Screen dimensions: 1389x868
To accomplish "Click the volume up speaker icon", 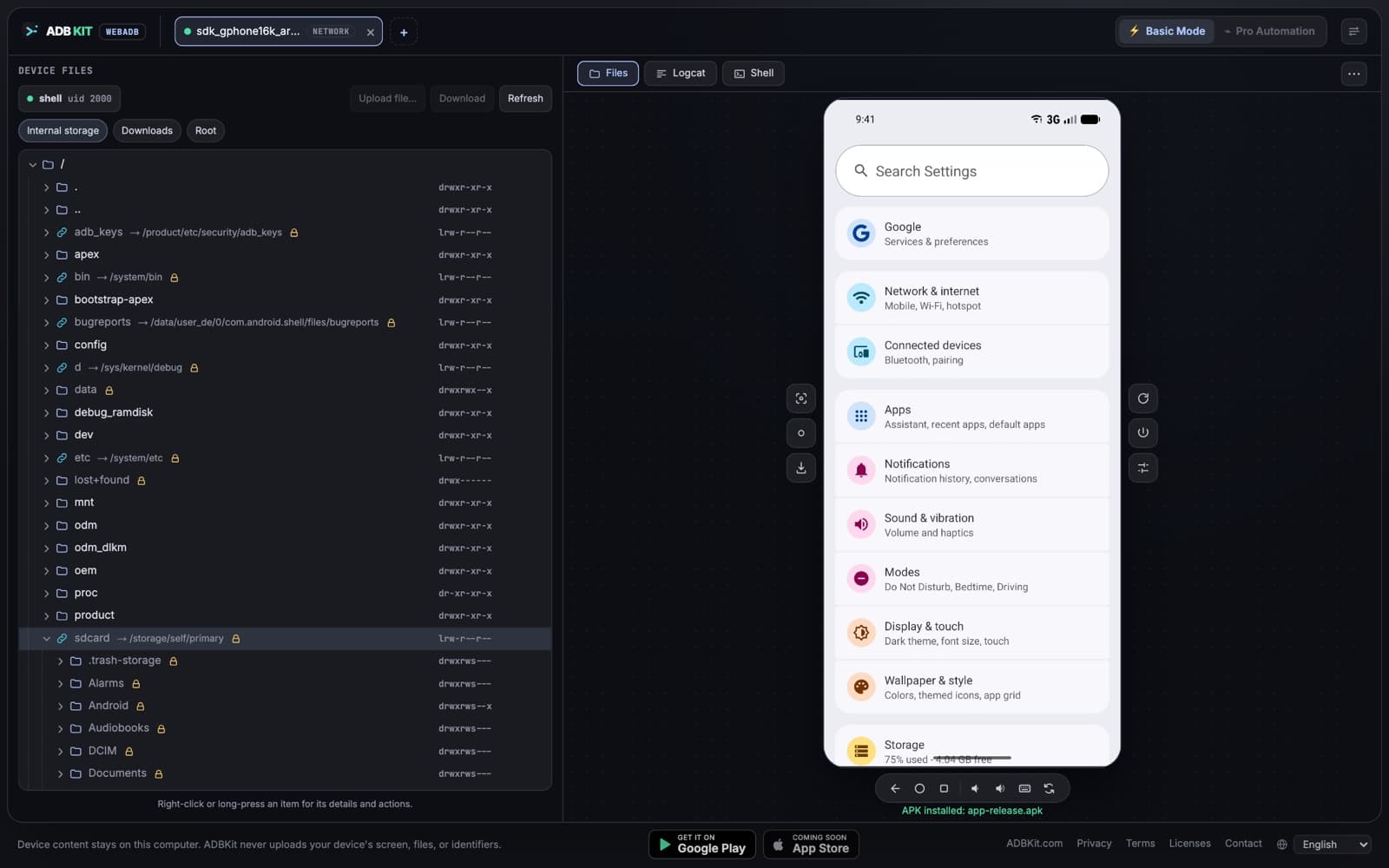I will (999, 788).
